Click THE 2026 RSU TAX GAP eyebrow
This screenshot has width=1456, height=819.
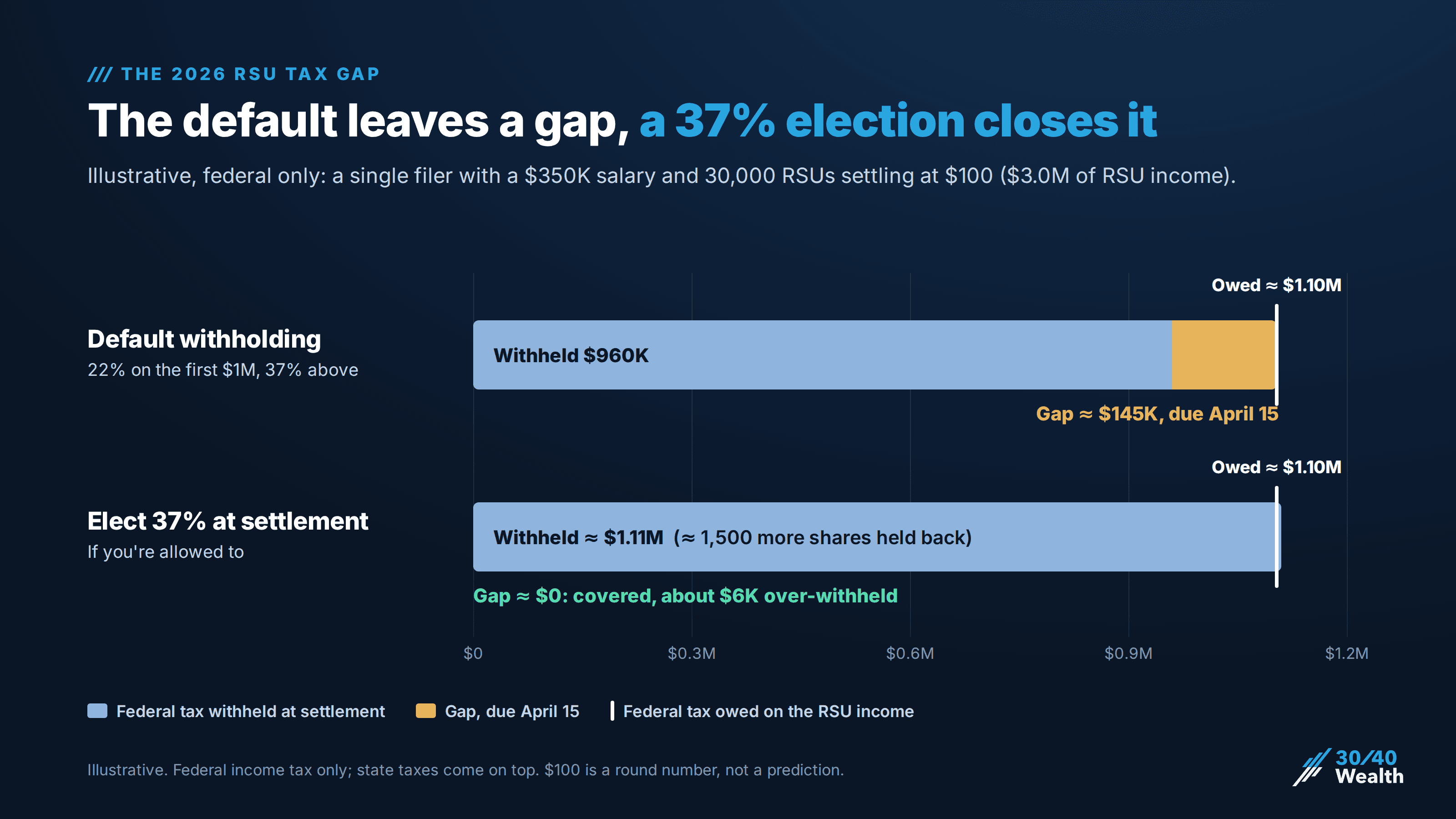point(250,74)
